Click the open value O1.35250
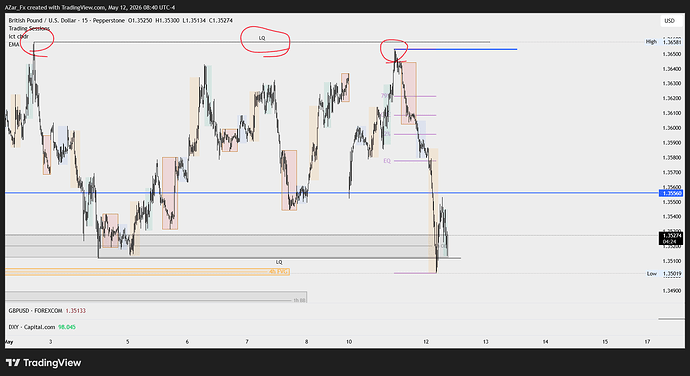The width and height of the screenshot is (690, 376). point(140,20)
